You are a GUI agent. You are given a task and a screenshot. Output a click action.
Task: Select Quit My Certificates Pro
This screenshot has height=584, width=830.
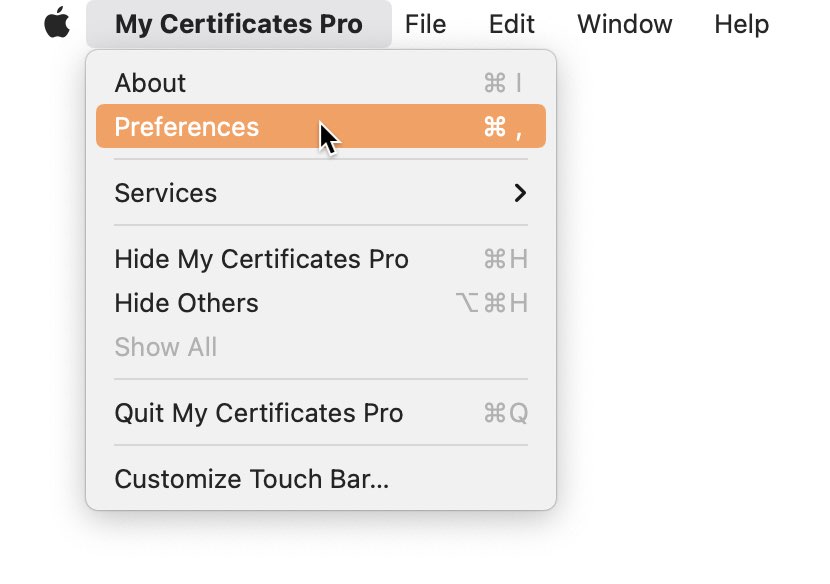click(x=321, y=413)
